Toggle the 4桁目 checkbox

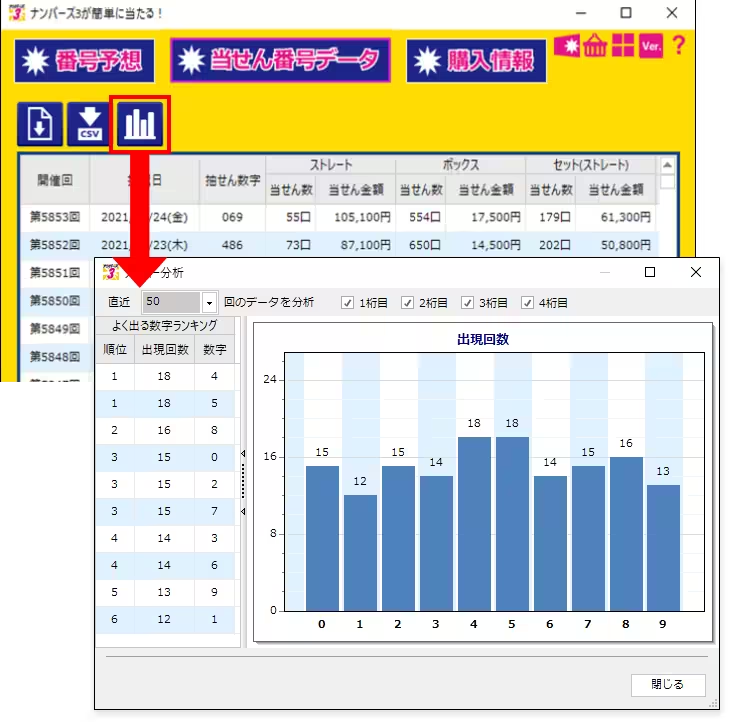pos(527,303)
